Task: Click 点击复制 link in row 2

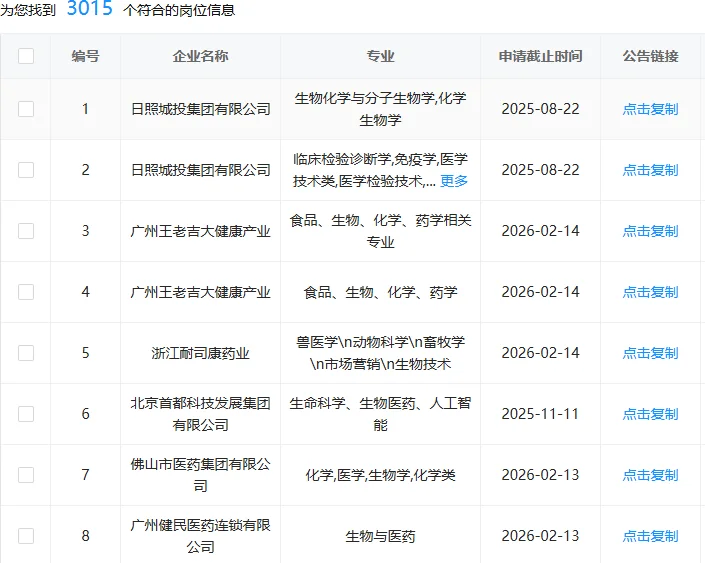Action: (650, 170)
